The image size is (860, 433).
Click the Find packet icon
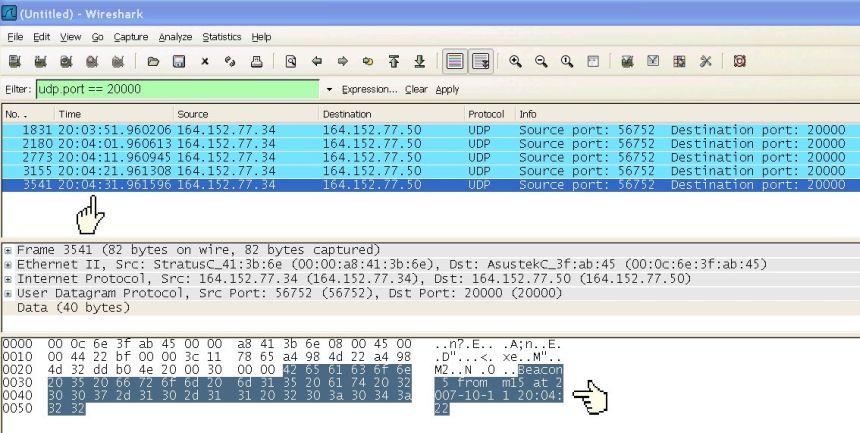(x=291, y=62)
